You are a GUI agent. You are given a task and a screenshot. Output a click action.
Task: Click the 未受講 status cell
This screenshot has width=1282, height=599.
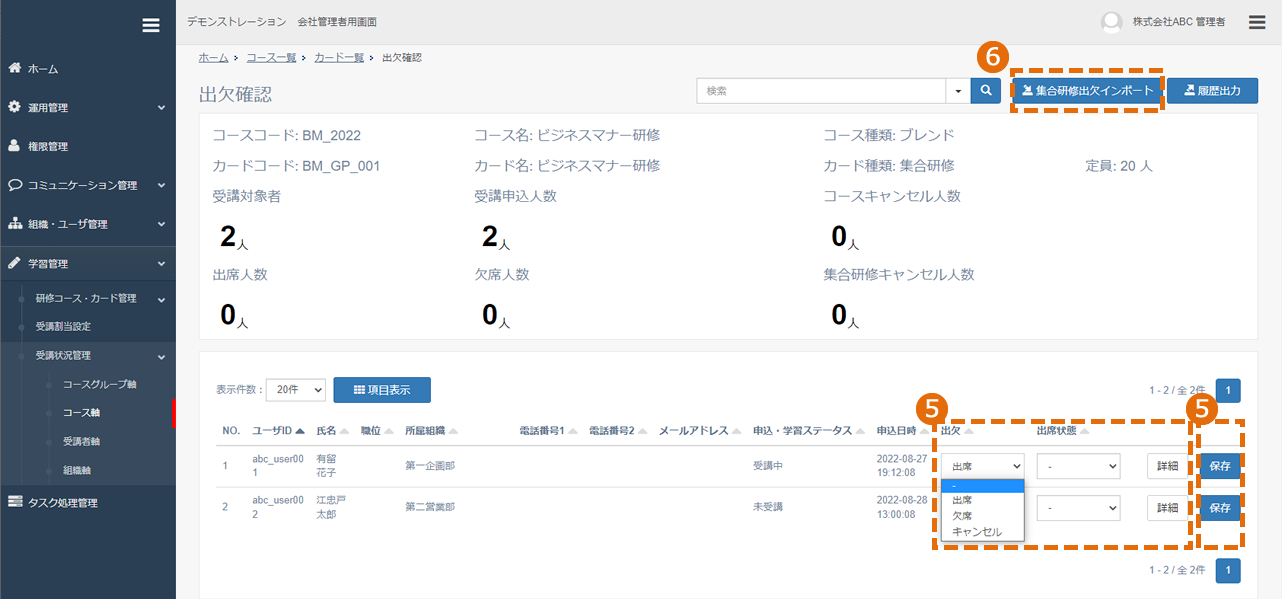[768, 508]
